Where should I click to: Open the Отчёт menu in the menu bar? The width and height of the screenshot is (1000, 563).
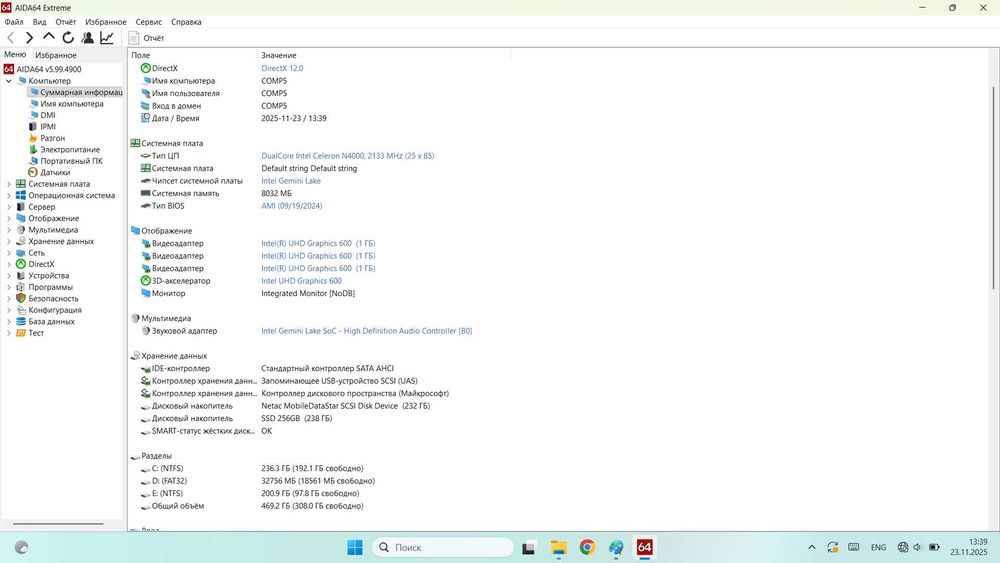point(66,22)
